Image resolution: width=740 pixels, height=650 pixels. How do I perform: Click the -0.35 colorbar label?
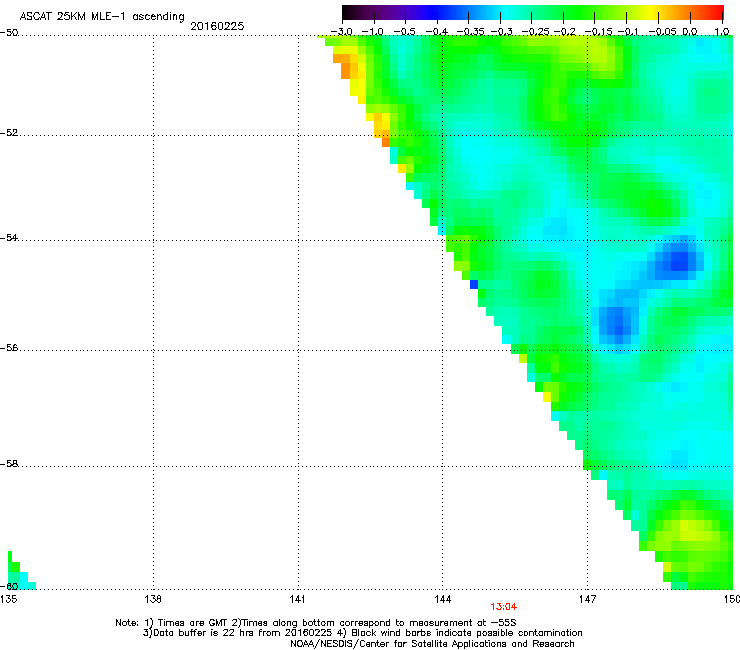[x=470, y=32]
